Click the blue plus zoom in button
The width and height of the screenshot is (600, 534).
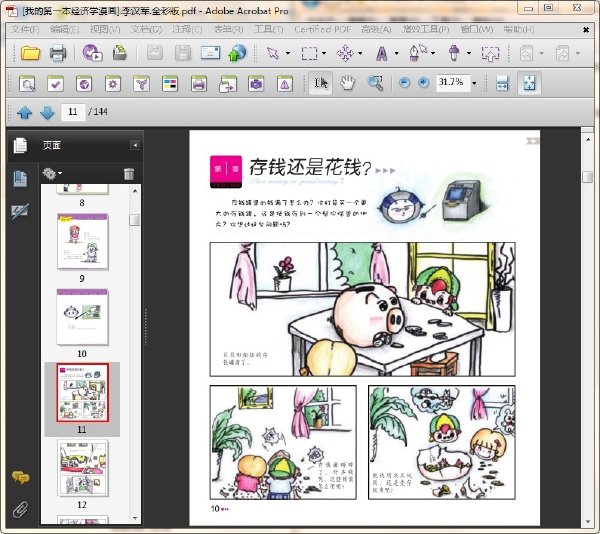[x=423, y=82]
